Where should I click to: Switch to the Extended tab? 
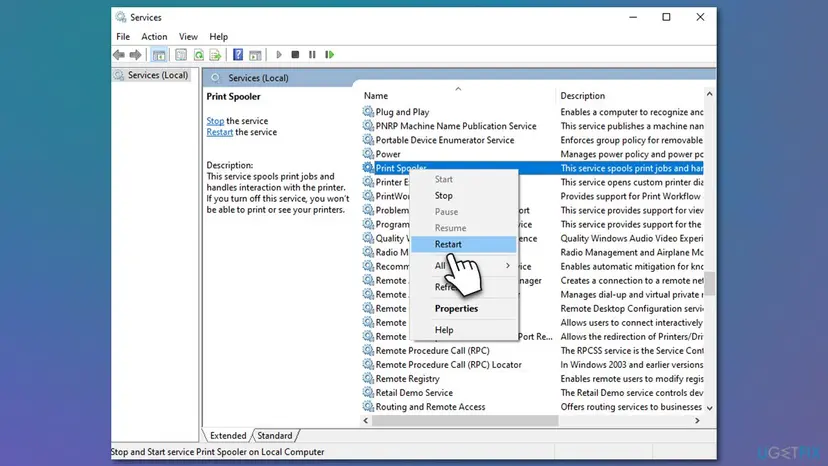click(x=228, y=435)
